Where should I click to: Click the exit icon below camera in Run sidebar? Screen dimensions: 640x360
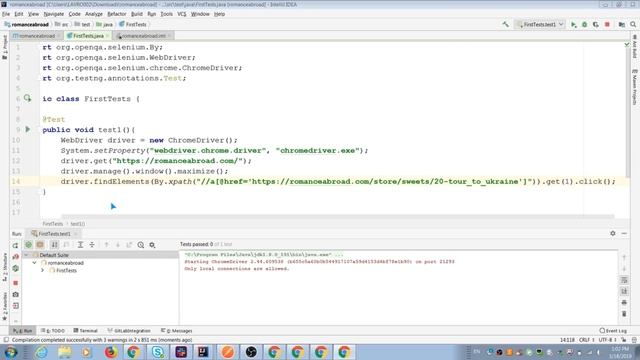pos(16,306)
